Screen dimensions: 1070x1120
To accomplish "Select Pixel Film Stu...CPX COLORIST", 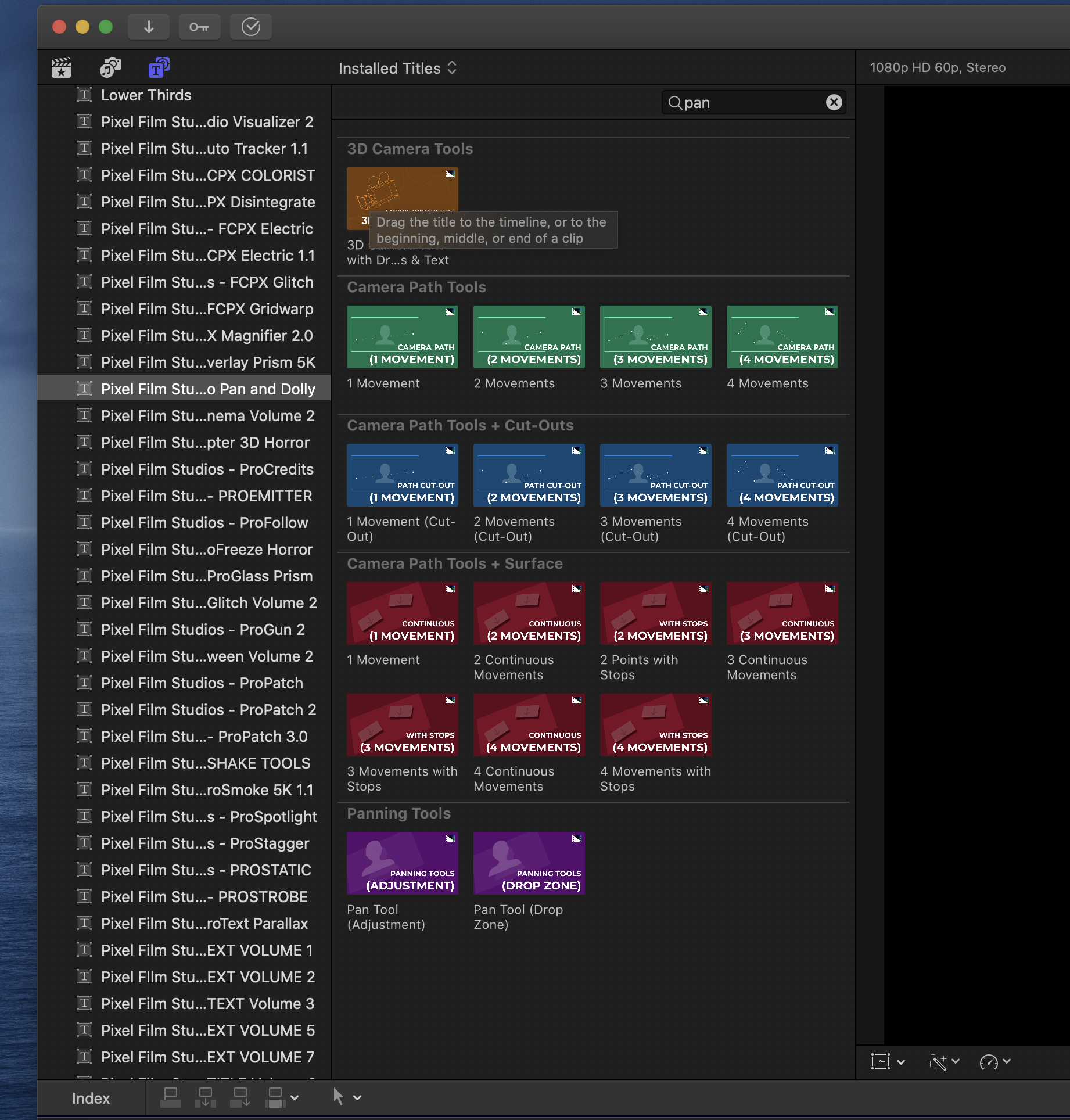I will (x=184, y=175).
